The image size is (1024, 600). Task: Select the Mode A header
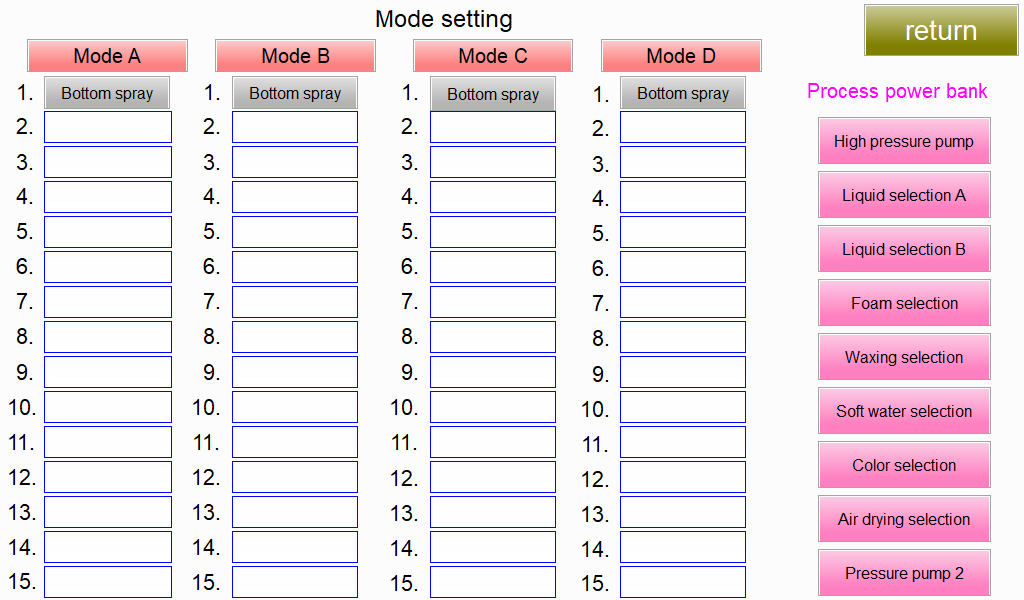click(x=107, y=56)
